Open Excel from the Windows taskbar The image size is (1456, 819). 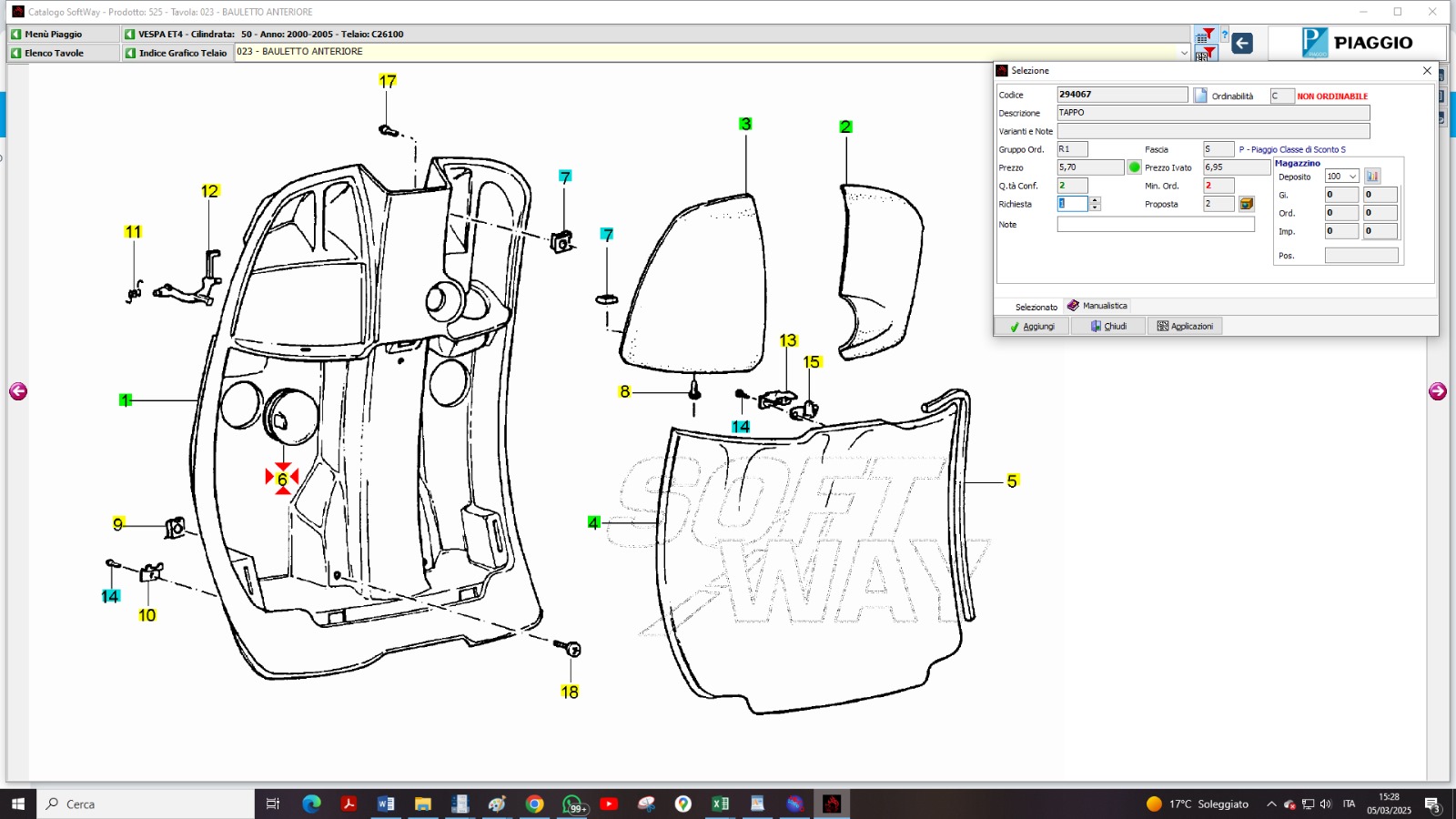tap(720, 804)
